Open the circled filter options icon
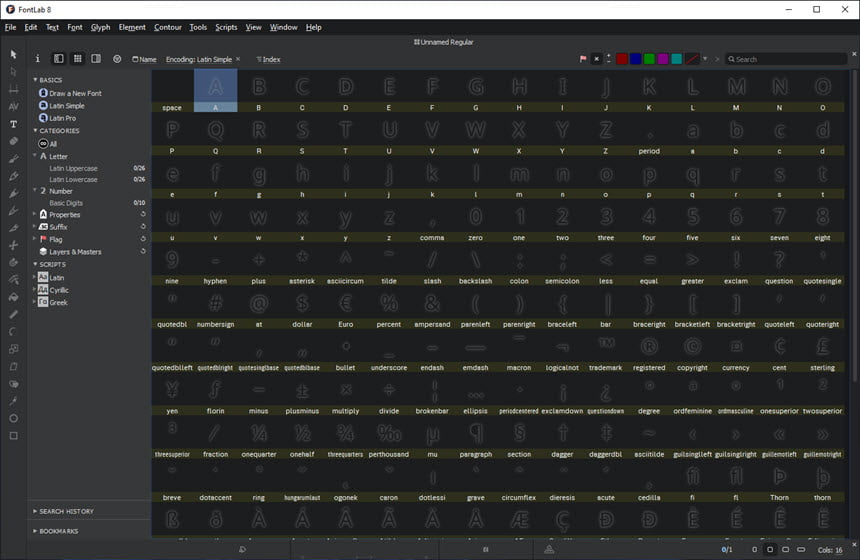The height and width of the screenshot is (560, 860). click(x=117, y=59)
